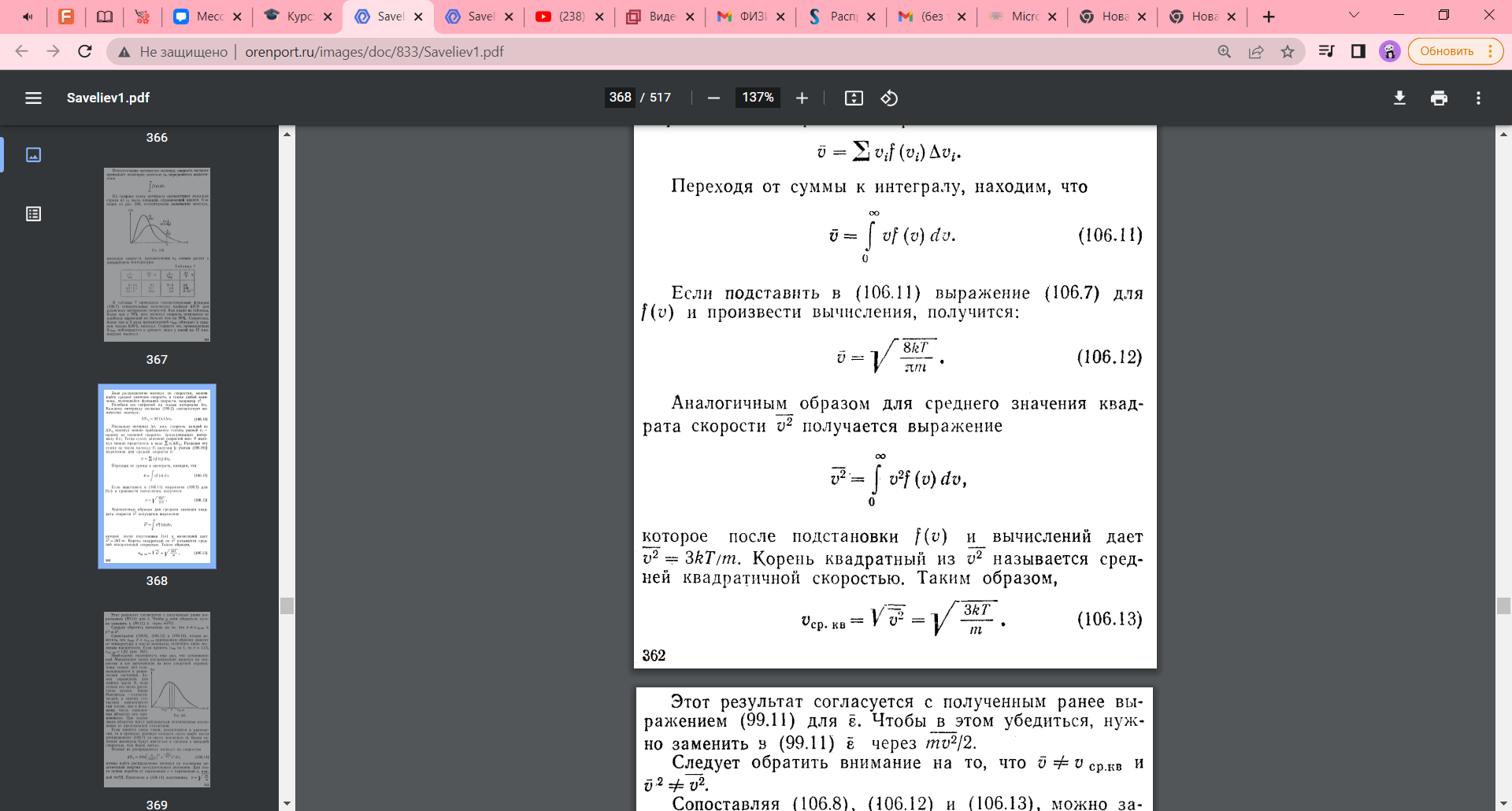1512x811 pixels.
Task: Close the active Savel tab
Action: (418, 17)
